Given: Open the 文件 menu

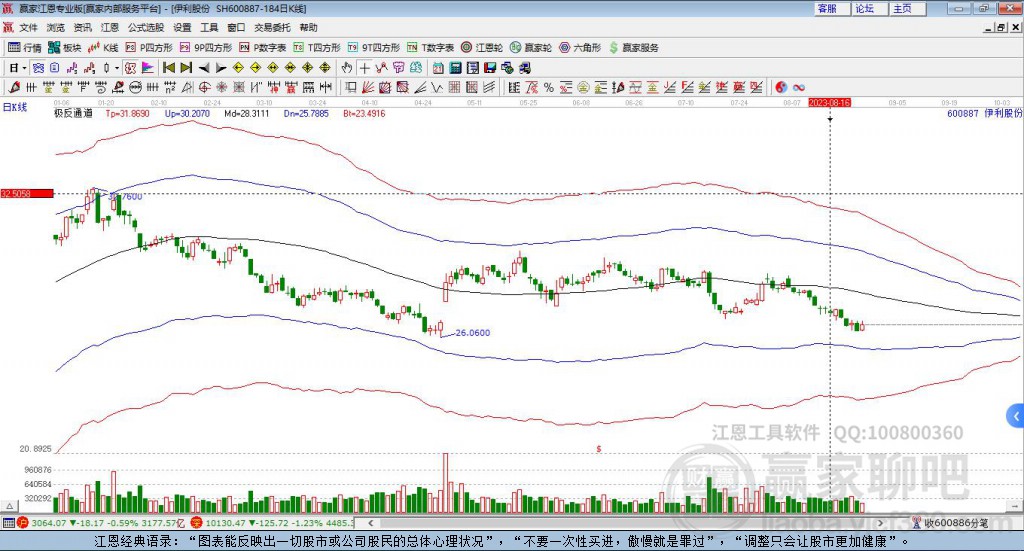Looking at the screenshot, I should point(29,27).
